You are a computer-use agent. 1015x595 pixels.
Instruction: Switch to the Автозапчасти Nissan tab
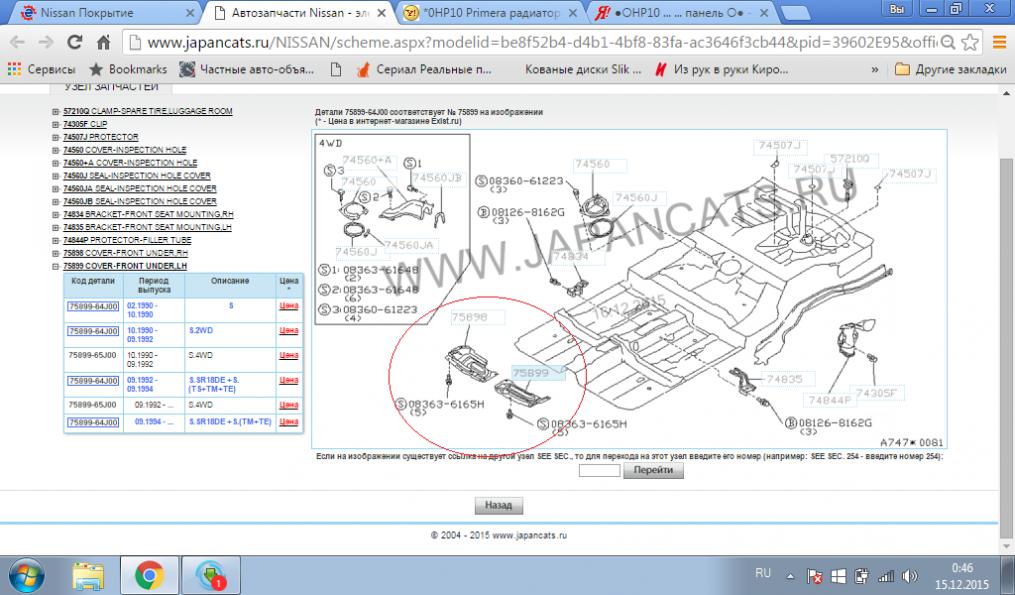pos(300,12)
